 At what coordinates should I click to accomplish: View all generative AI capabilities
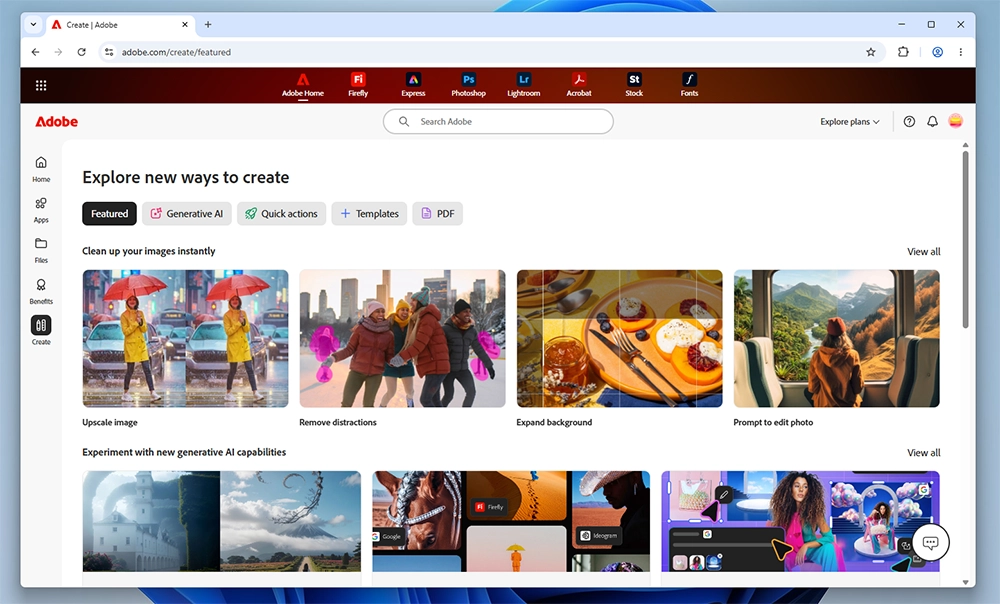pos(923,452)
